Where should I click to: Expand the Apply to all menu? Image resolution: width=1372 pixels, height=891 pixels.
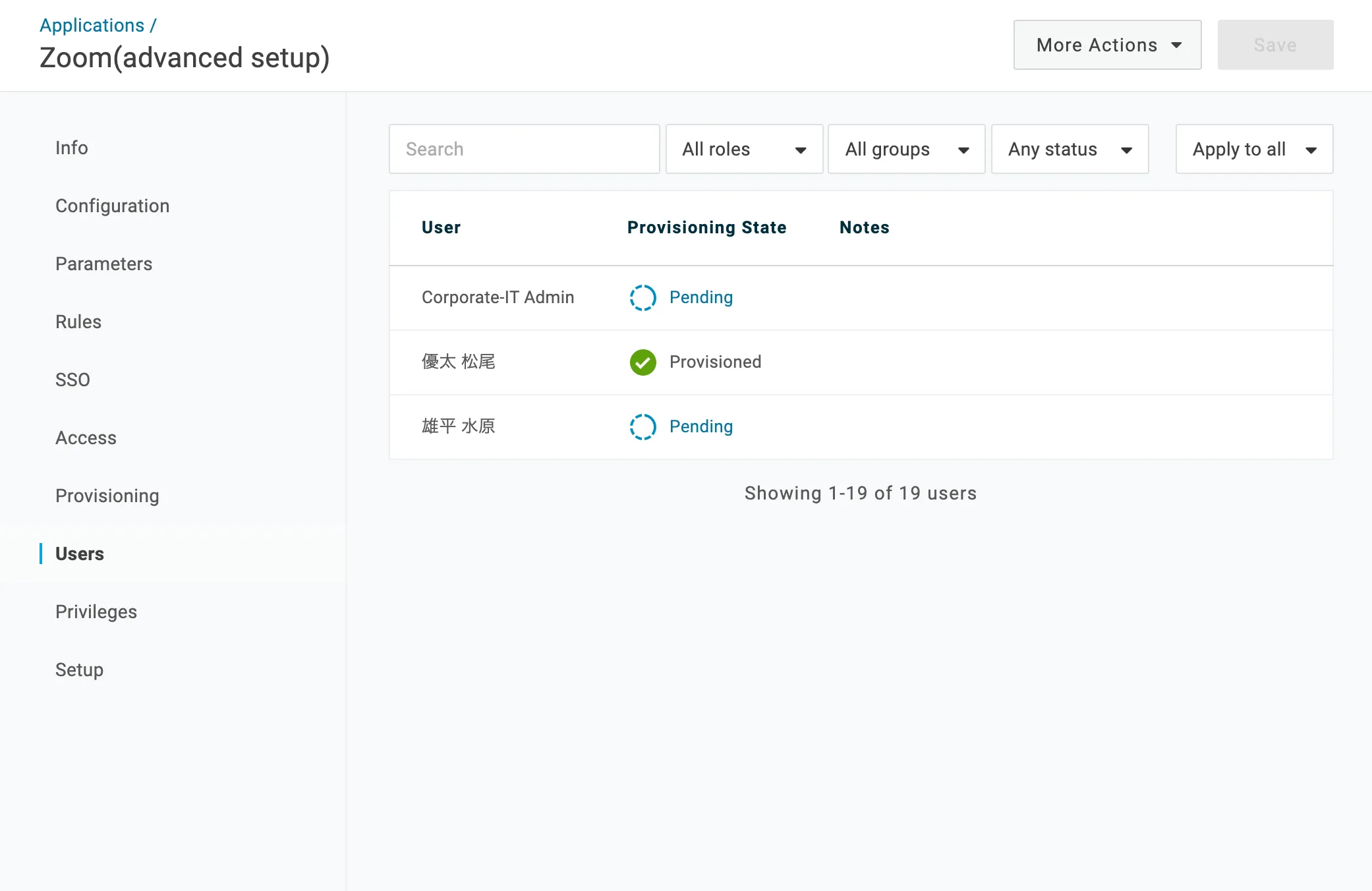click(x=1254, y=149)
